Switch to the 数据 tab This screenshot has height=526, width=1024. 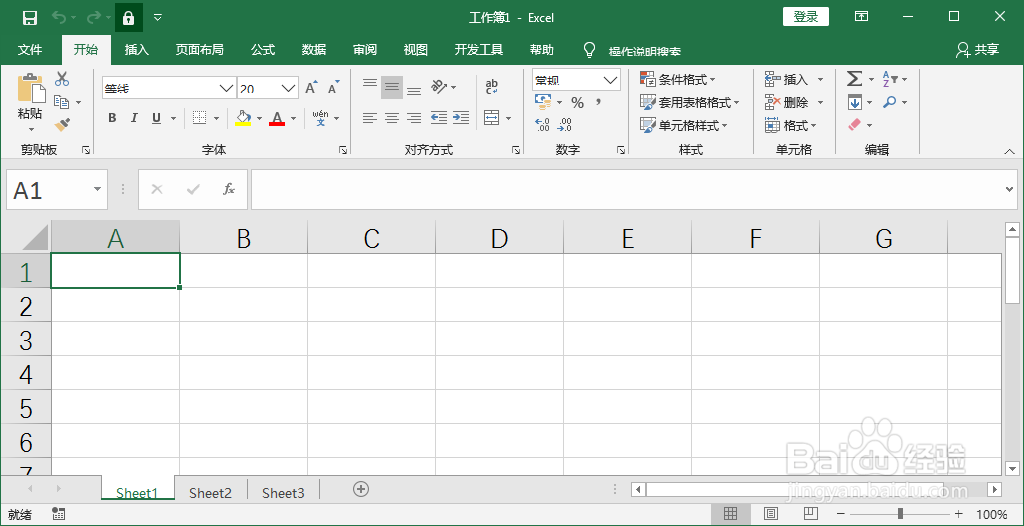[x=313, y=50]
